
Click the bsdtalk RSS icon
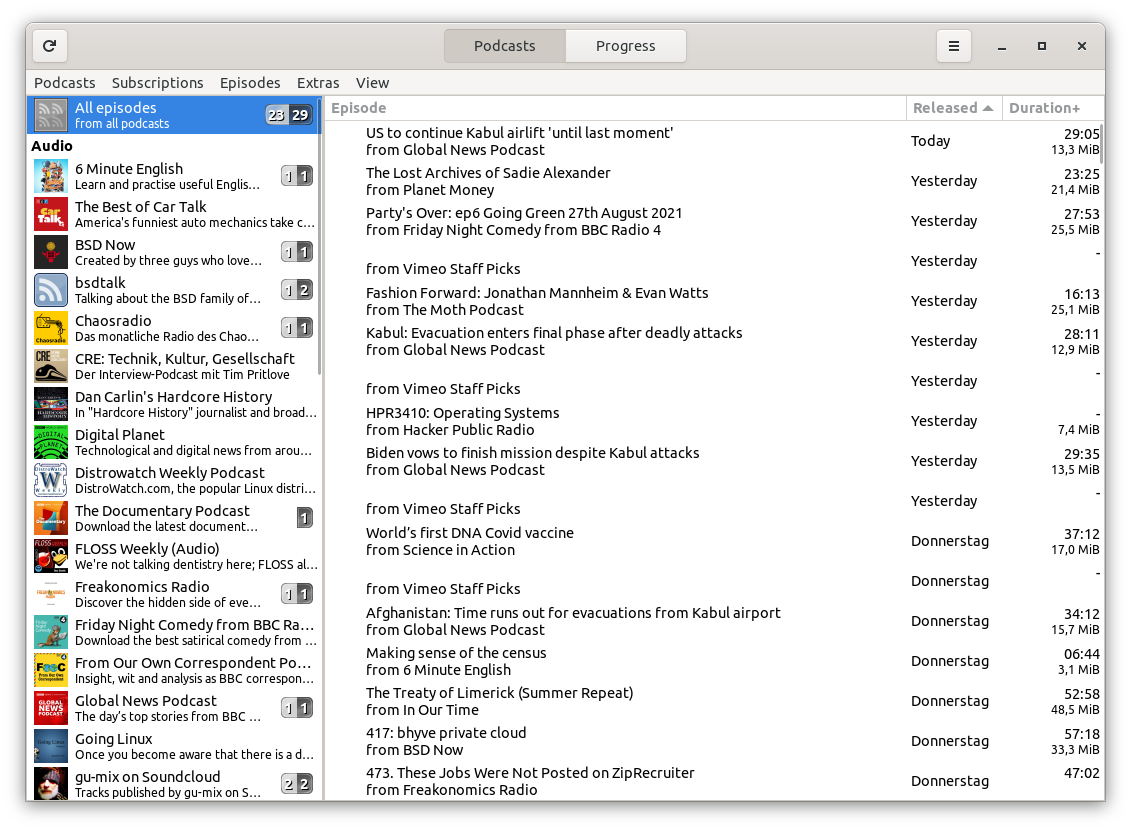pos(50,290)
